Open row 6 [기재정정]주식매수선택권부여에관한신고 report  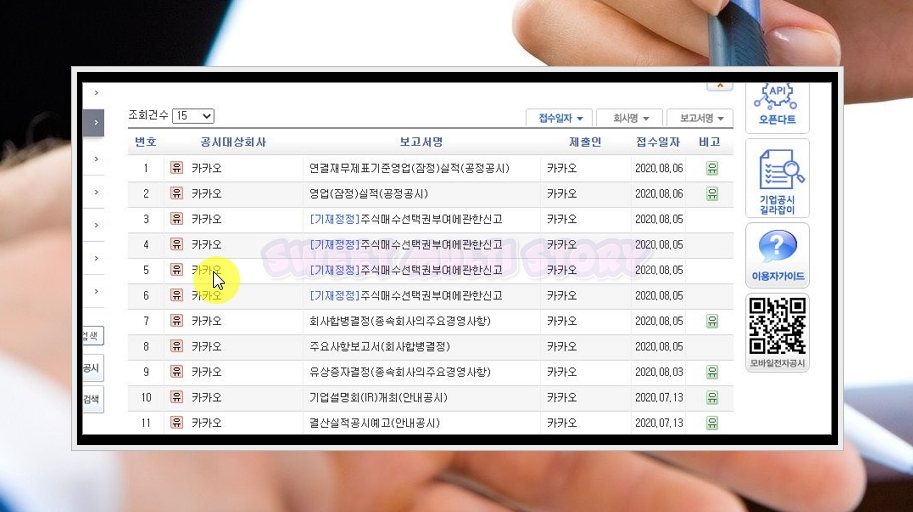(406, 295)
